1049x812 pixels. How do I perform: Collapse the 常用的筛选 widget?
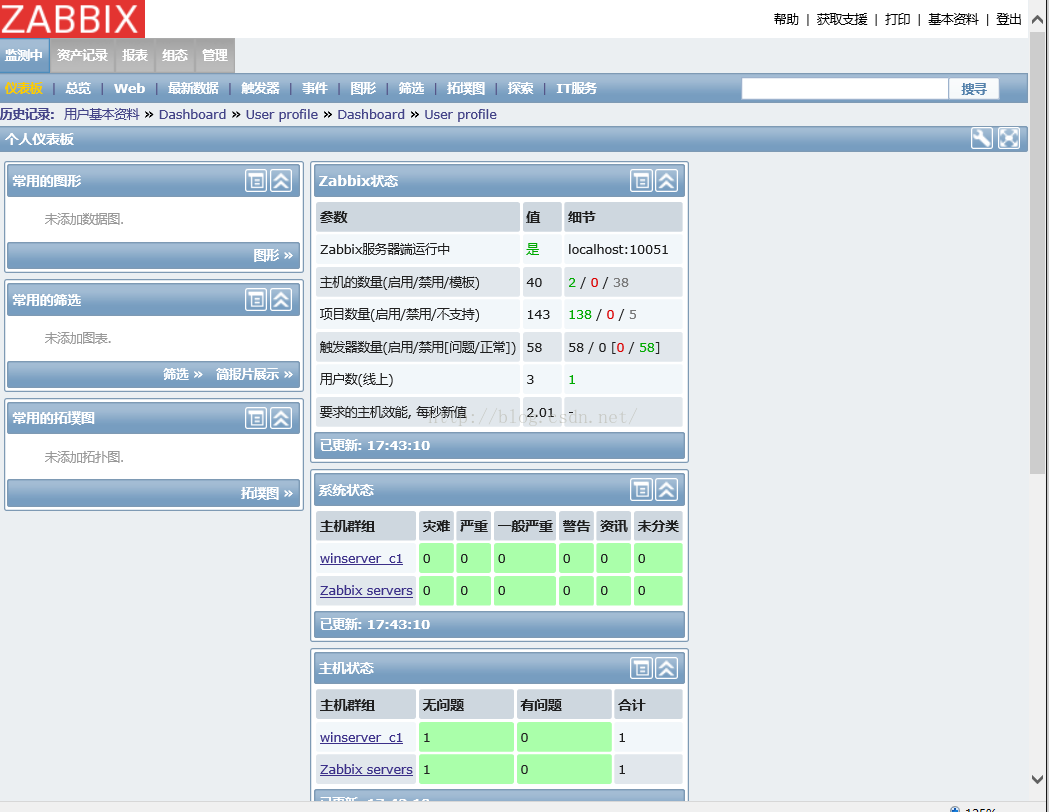[x=281, y=300]
